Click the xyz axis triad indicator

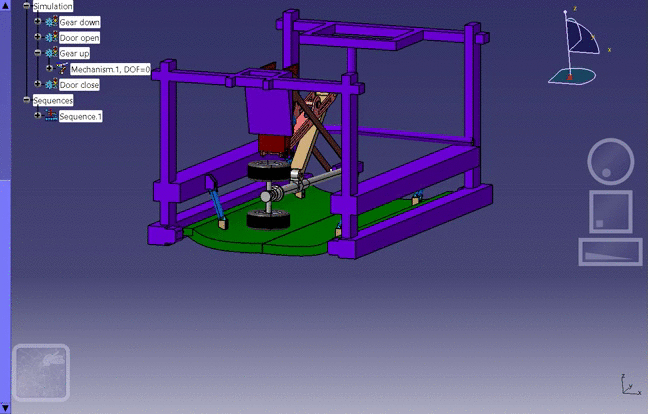point(631,385)
